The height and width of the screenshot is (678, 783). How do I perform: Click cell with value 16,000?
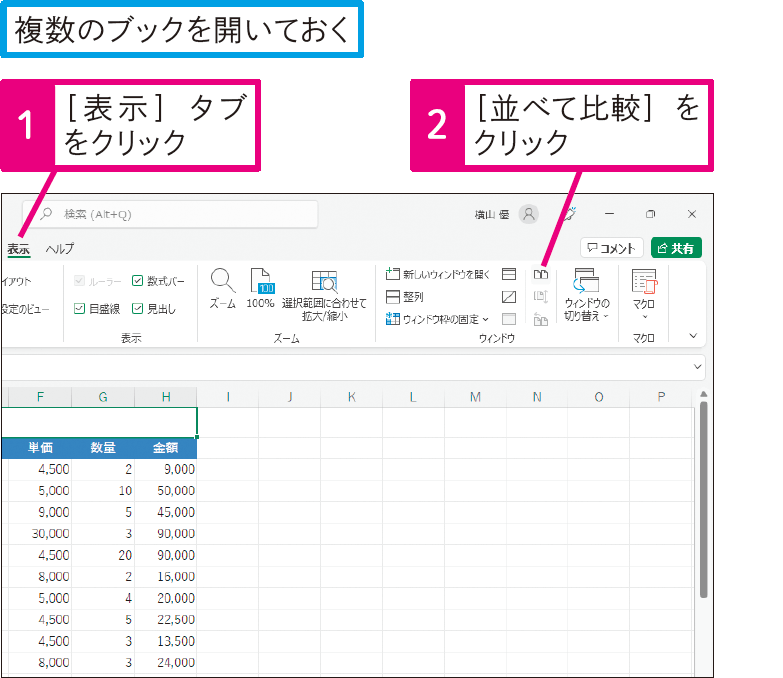(166, 577)
